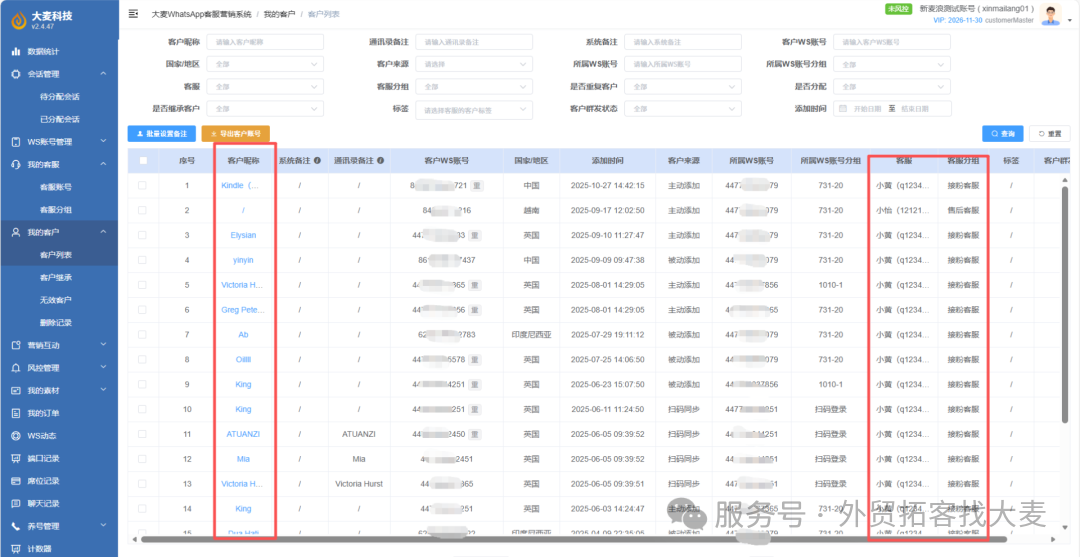The image size is (1080, 557).
Task: Open the 标签 selection field
Action: click(474, 109)
